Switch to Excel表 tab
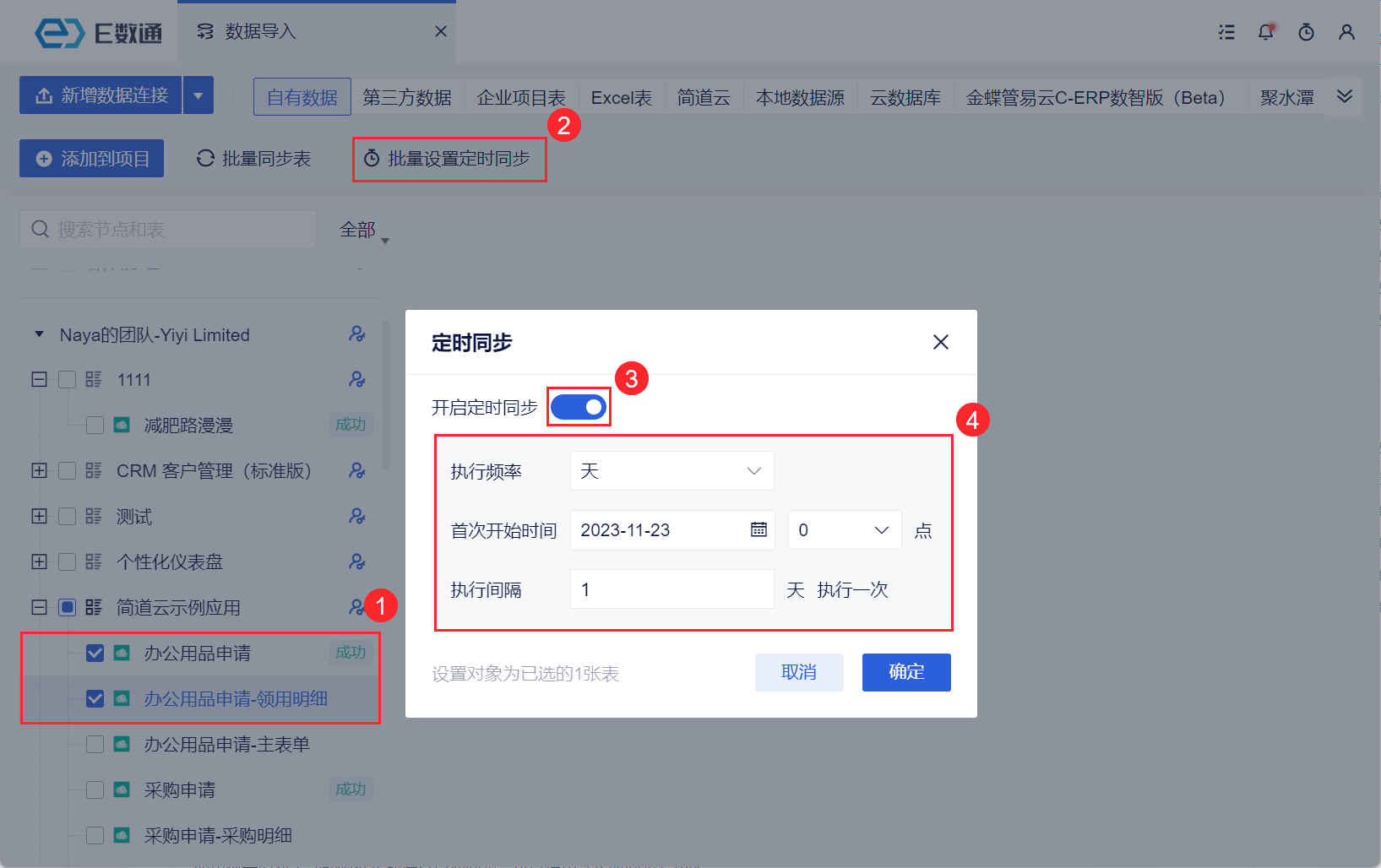The image size is (1381, 868). point(622,97)
